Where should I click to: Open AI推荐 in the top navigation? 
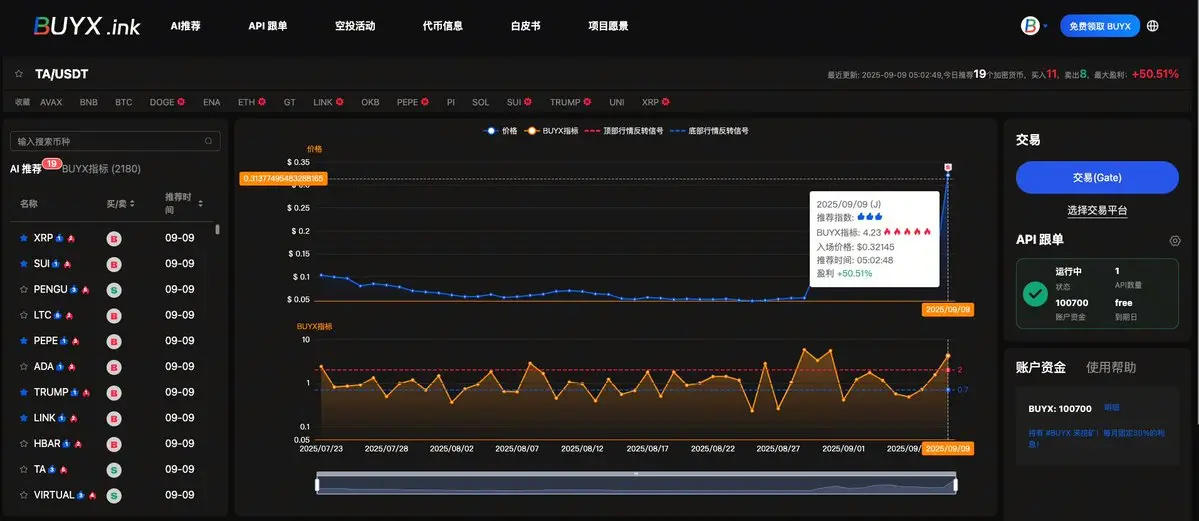tap(186, 26)
